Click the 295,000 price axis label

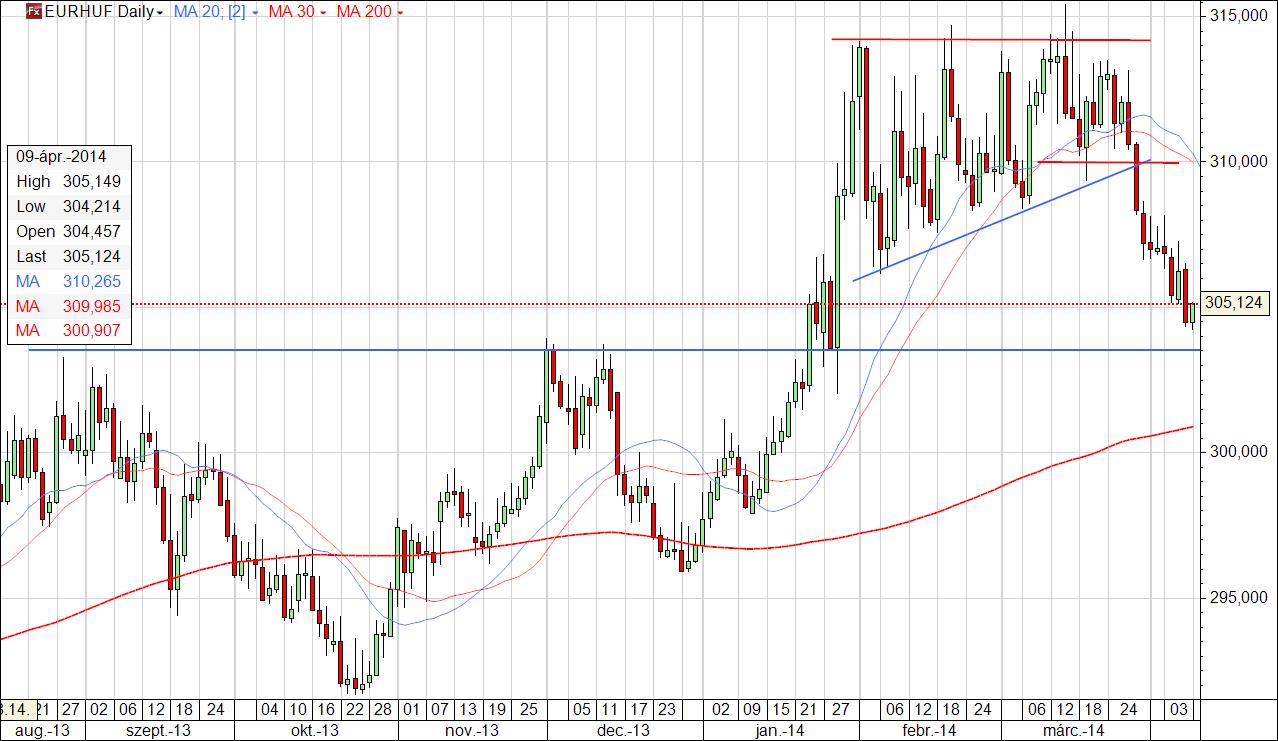click(1239, 598)
